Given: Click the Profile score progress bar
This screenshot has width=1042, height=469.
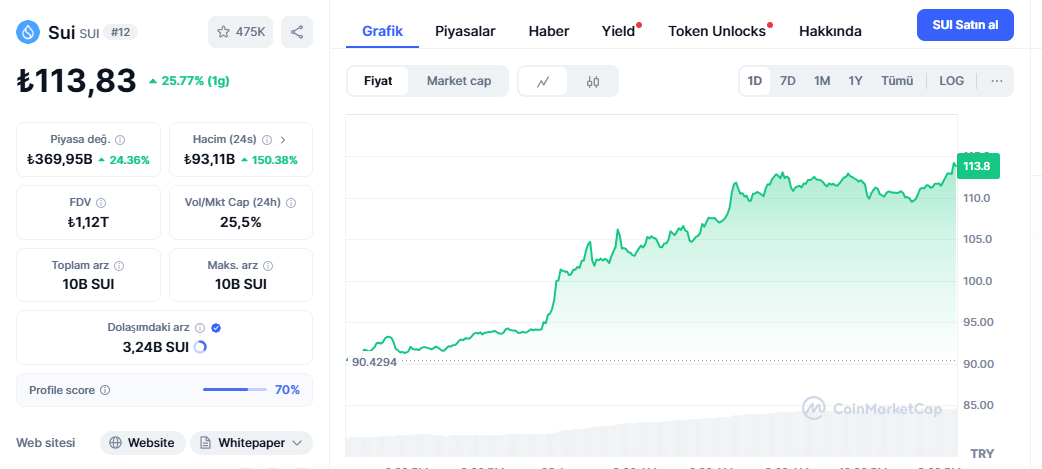Looking at the screenshot, I should click(x=235, y=389).
